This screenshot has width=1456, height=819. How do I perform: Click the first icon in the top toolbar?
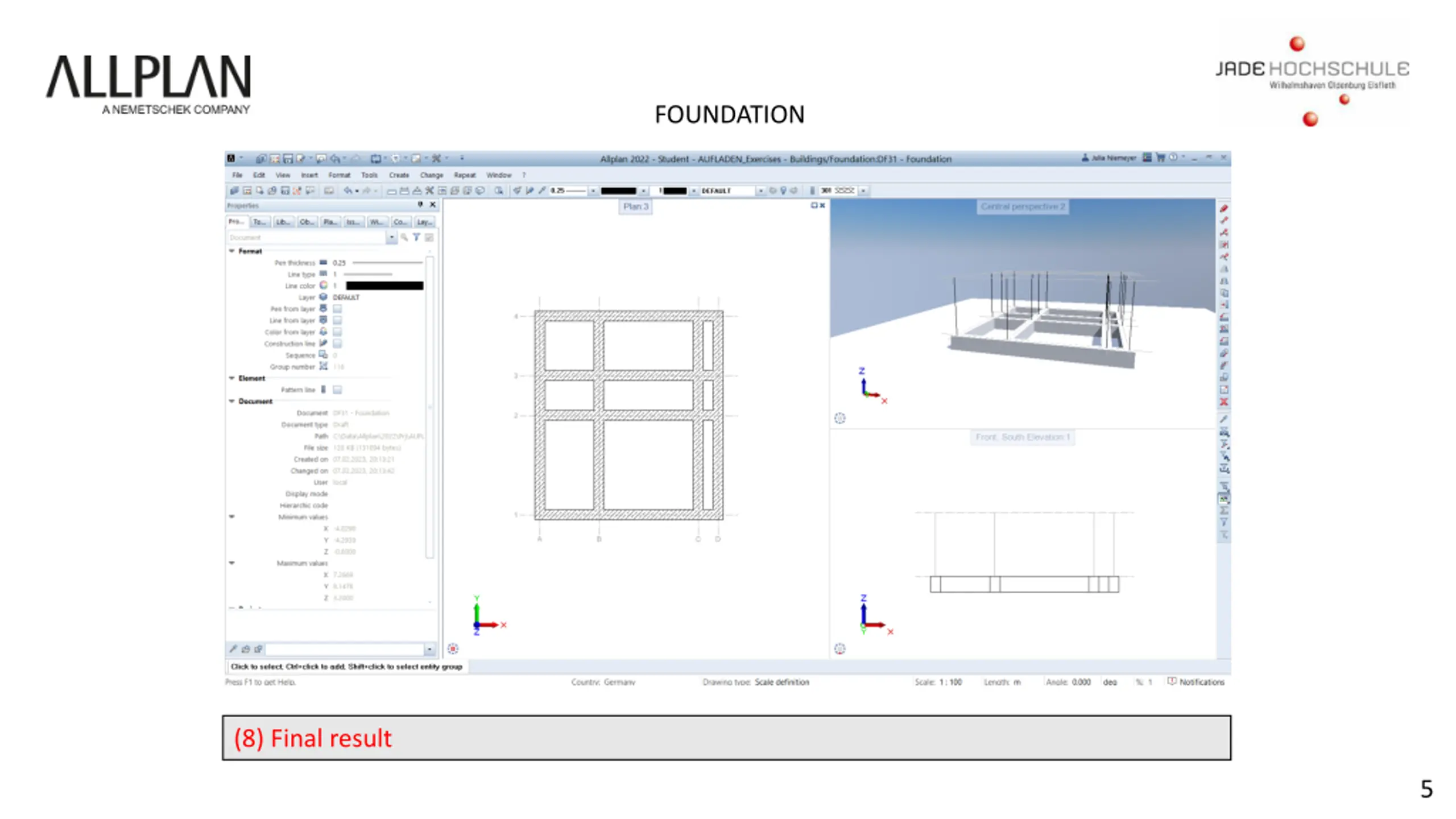click(234, 191)
